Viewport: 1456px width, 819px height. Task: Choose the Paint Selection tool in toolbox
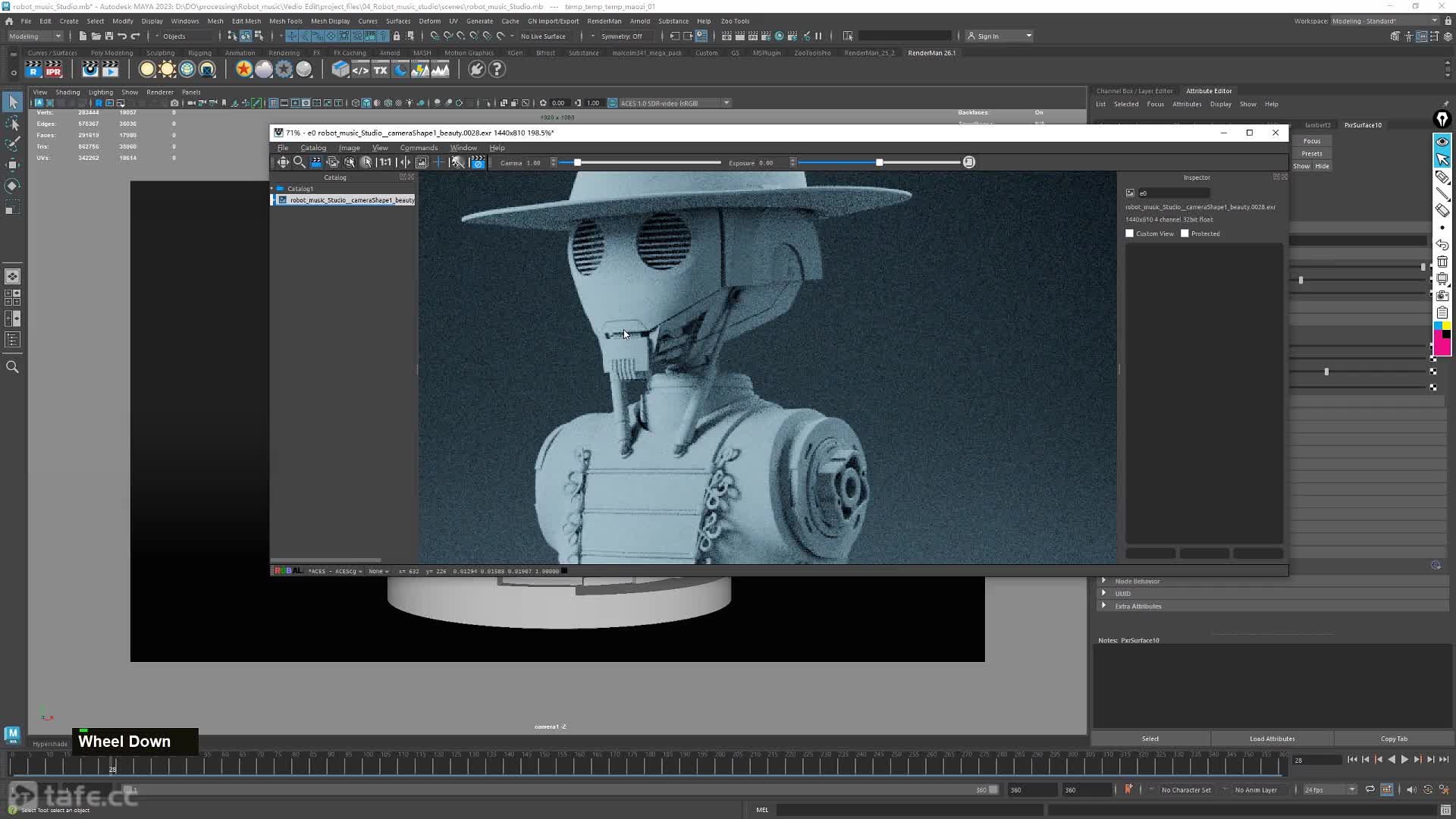(x=12, y=143)
